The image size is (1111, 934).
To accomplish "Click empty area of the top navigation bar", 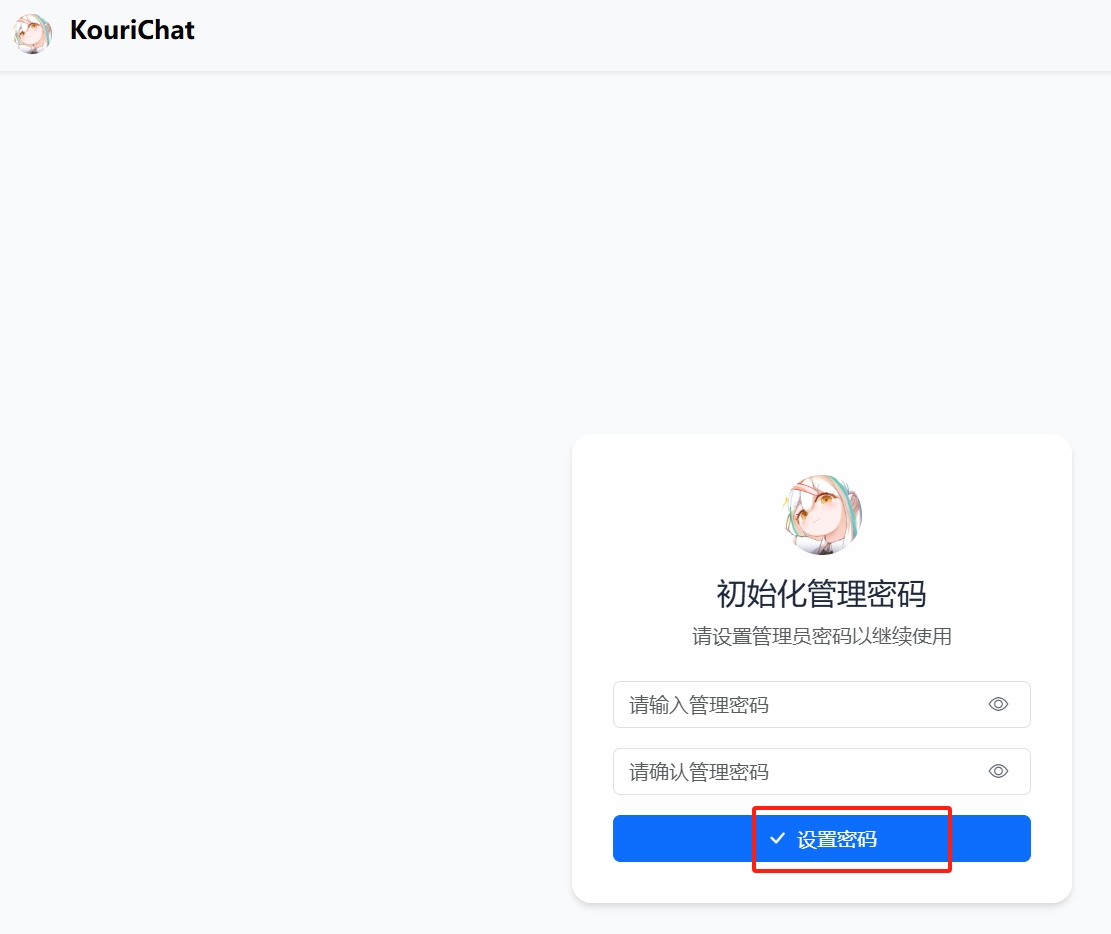I will (x=638, y=34).
